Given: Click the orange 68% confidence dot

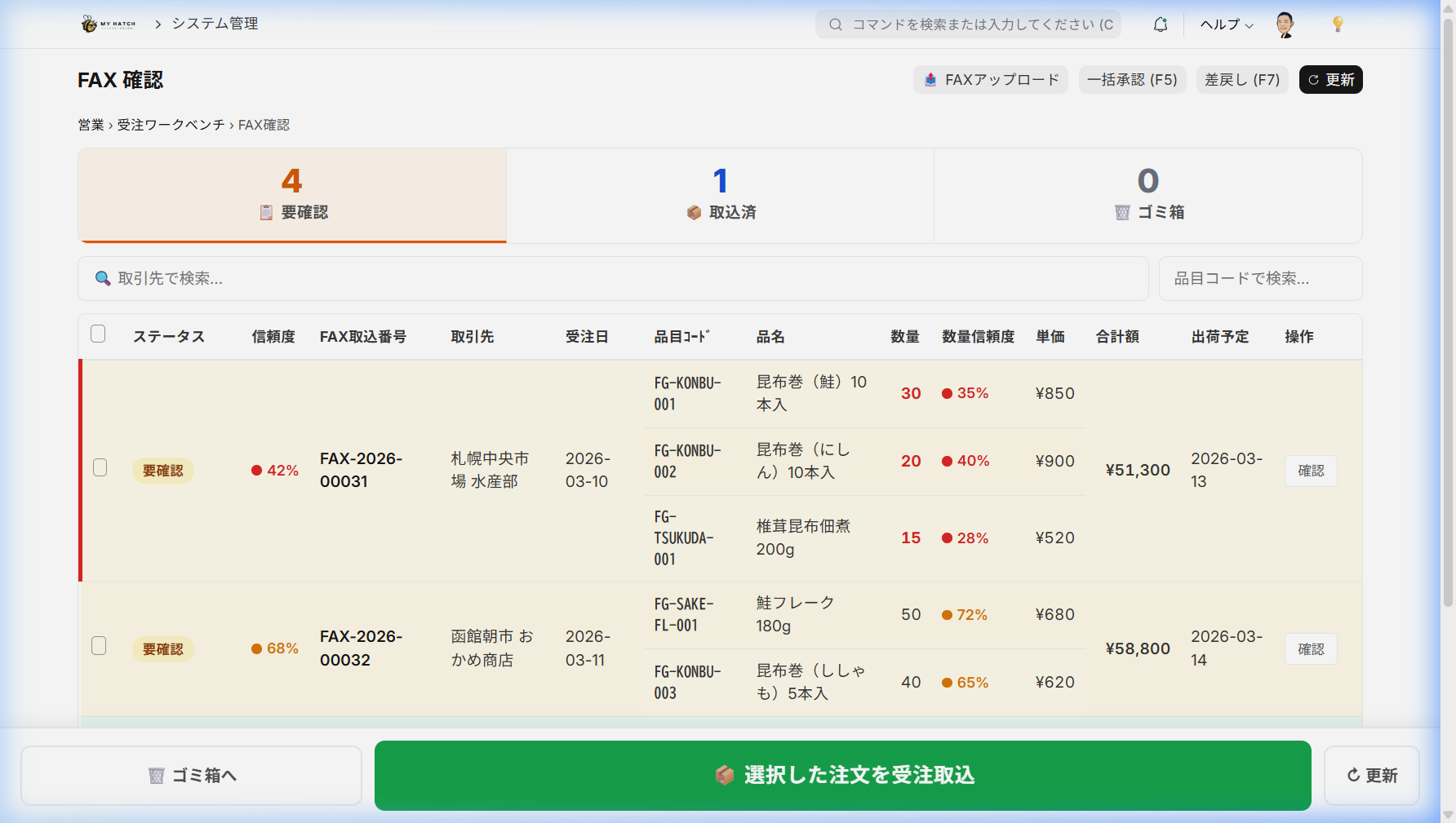Looking at the screenshot, I should coord(256,649).
